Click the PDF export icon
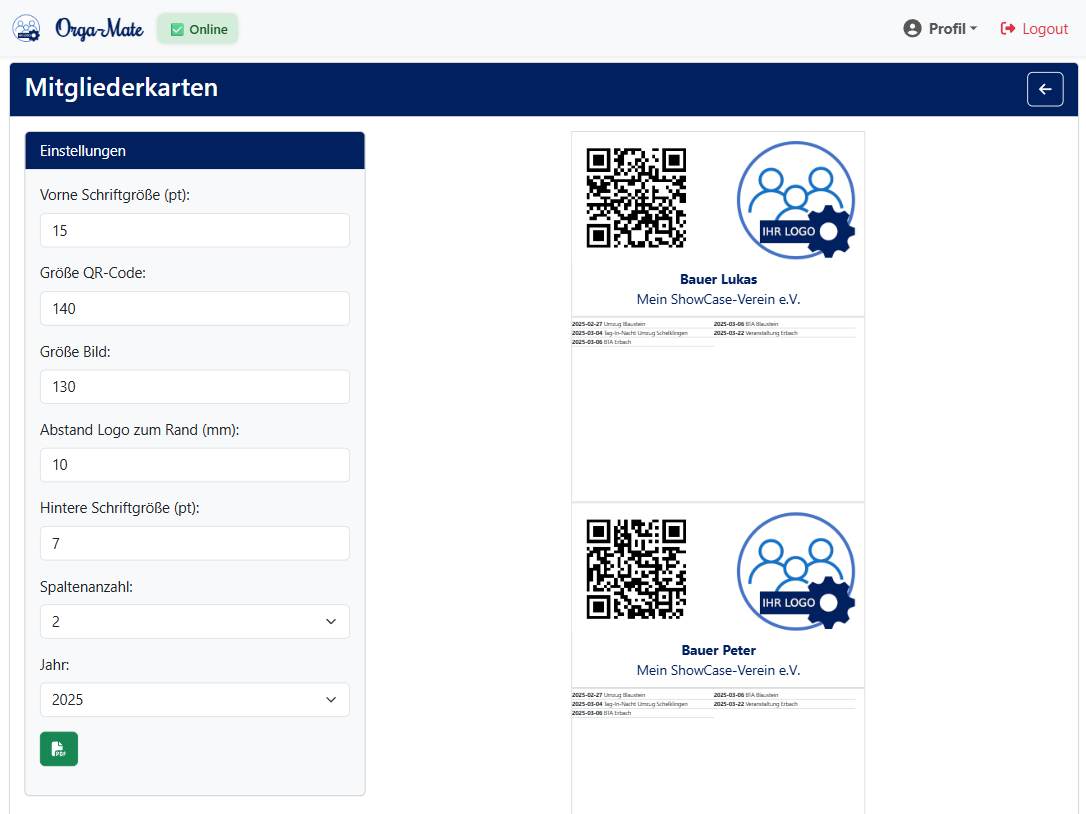The image size is (1086, 814). [x=58, y=748]
